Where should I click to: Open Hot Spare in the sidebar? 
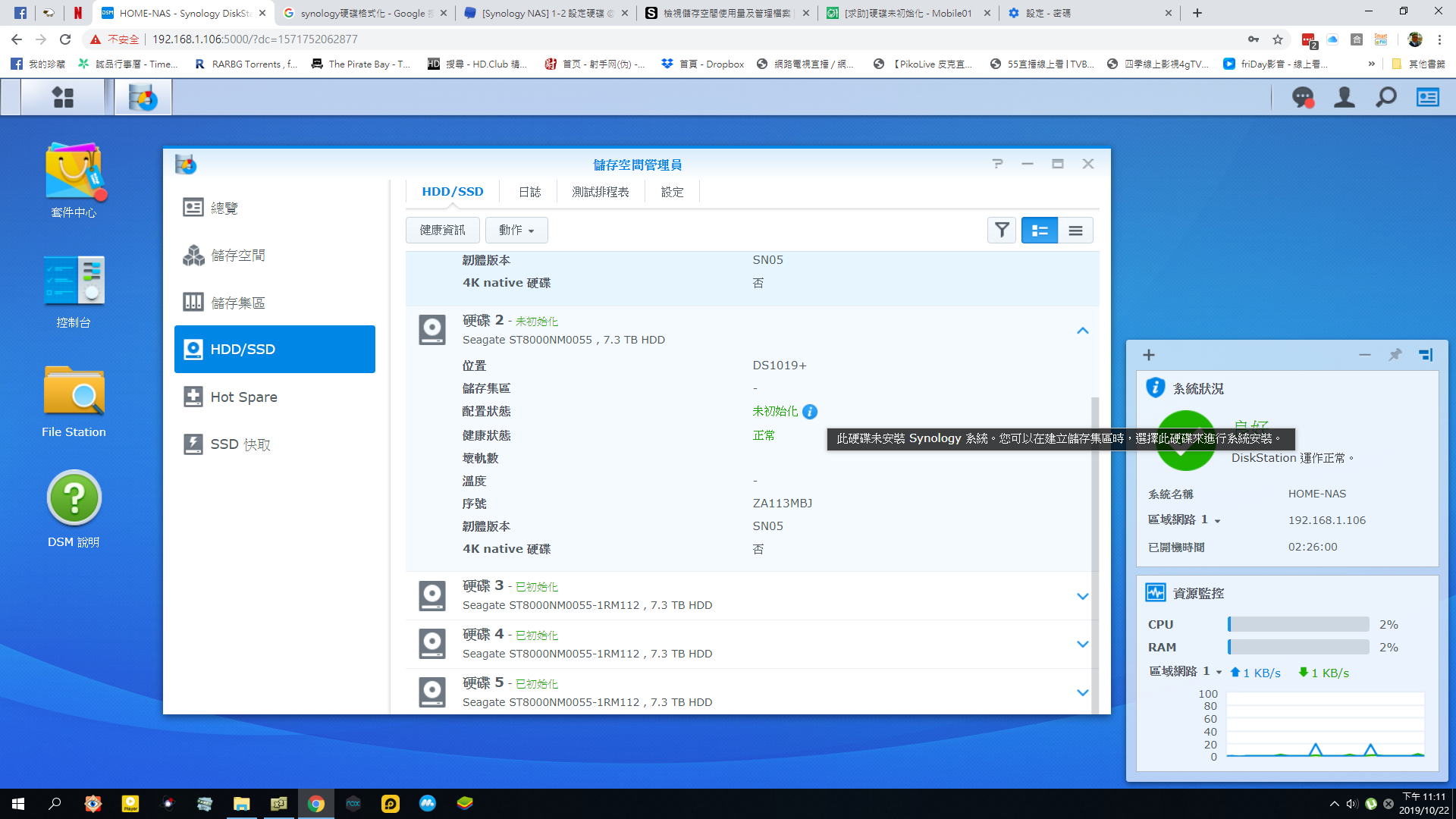coord(275,397)
